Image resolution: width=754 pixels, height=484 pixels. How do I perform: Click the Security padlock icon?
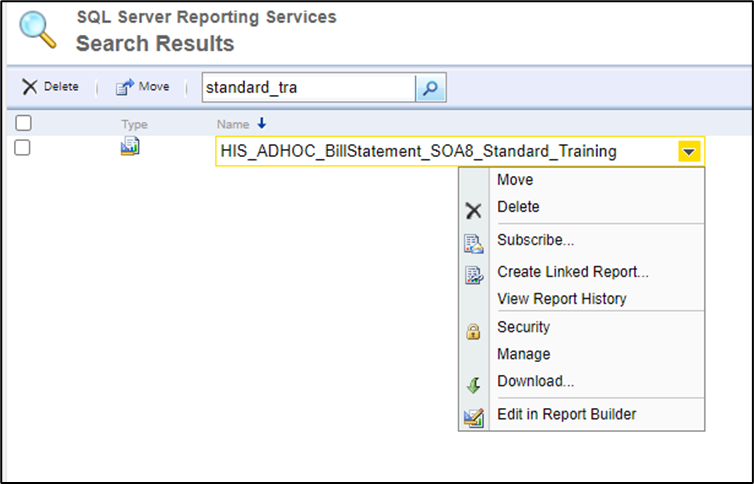pos(474,331)
